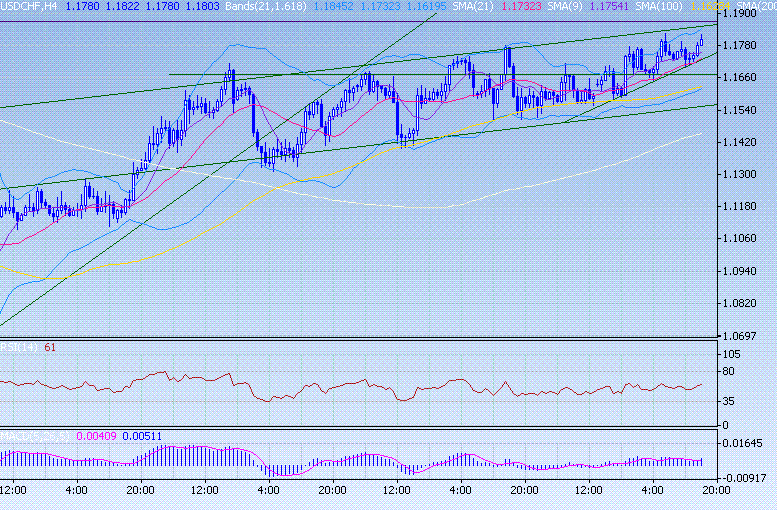Viewport: 777px width, 510px height.
Task: Click the separator between price chart and RSI panel
Action: (358, 340)
